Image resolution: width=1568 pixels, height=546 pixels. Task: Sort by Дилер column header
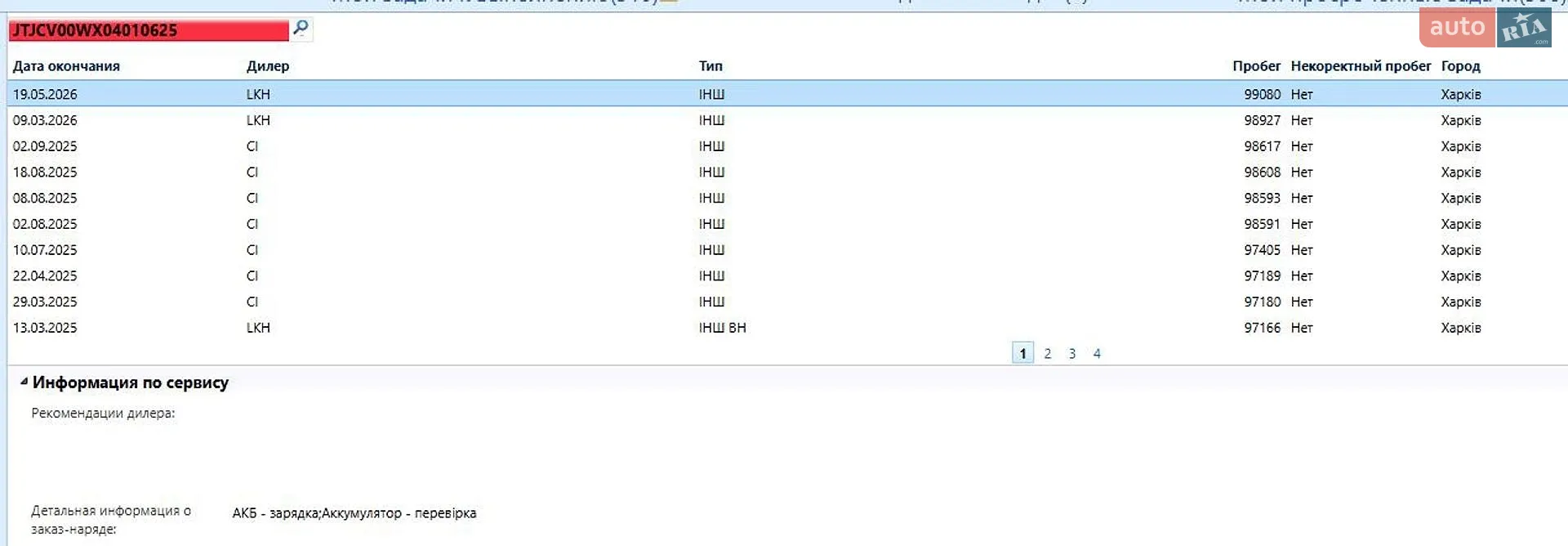[x=268, y=66]
